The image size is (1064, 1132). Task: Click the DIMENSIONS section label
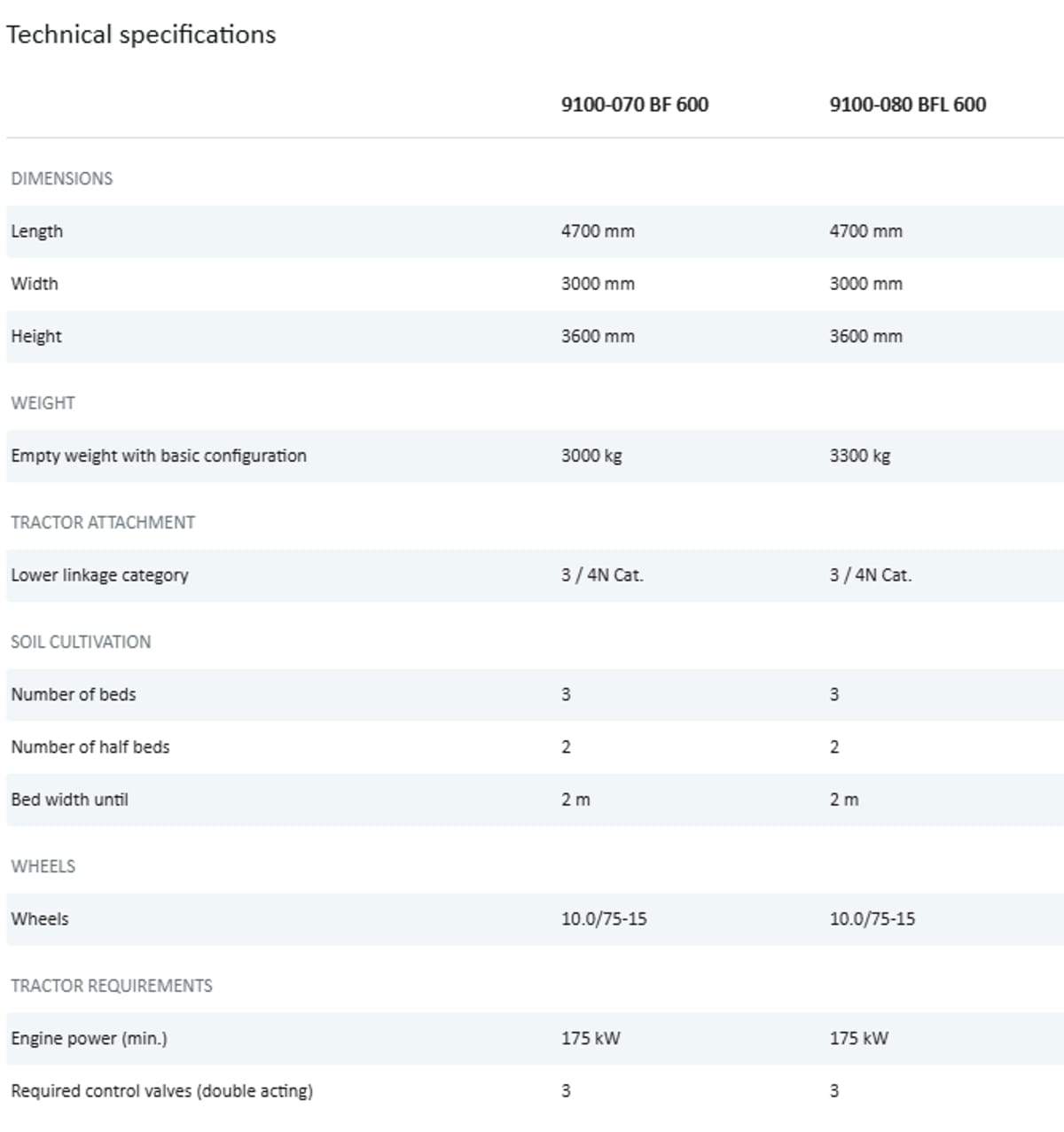point(62,178)
